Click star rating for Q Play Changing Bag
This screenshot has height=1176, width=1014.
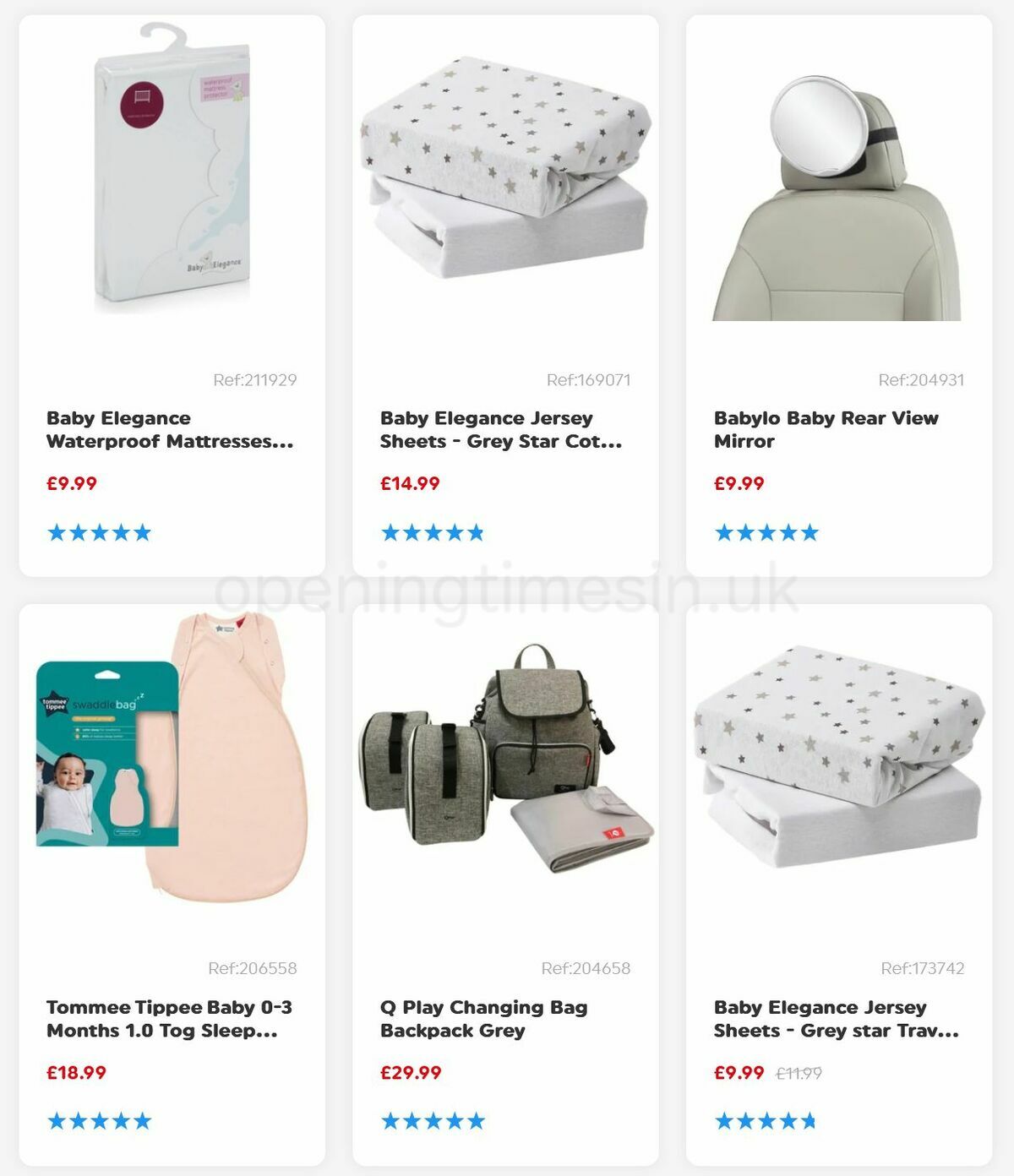(433, 1121)
